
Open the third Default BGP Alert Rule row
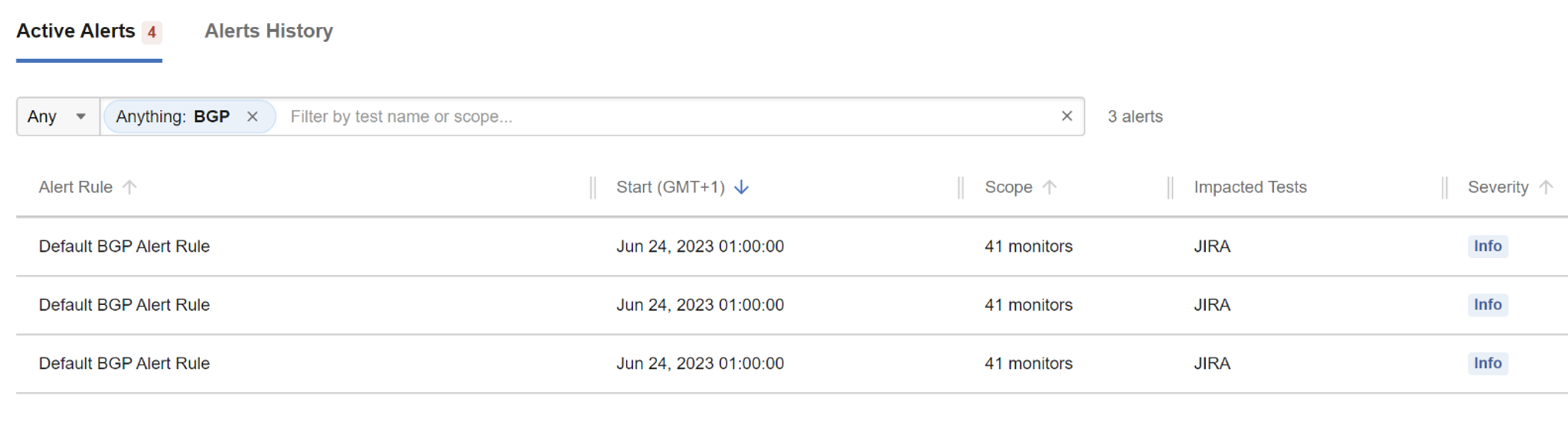(x=792, y=364)
